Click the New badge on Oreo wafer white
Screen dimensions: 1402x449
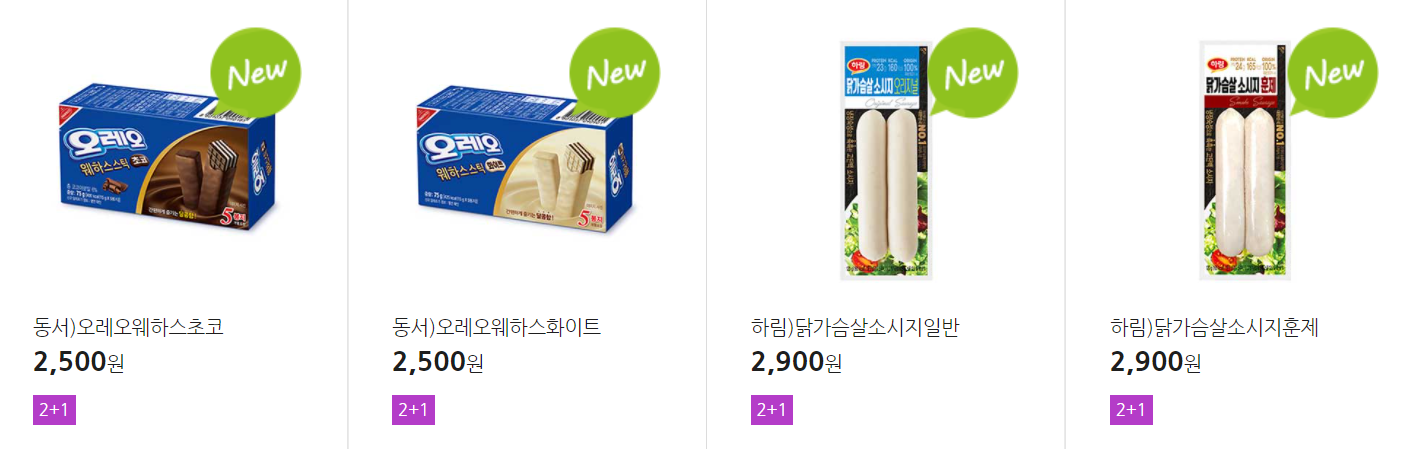(x=615, y=73)
